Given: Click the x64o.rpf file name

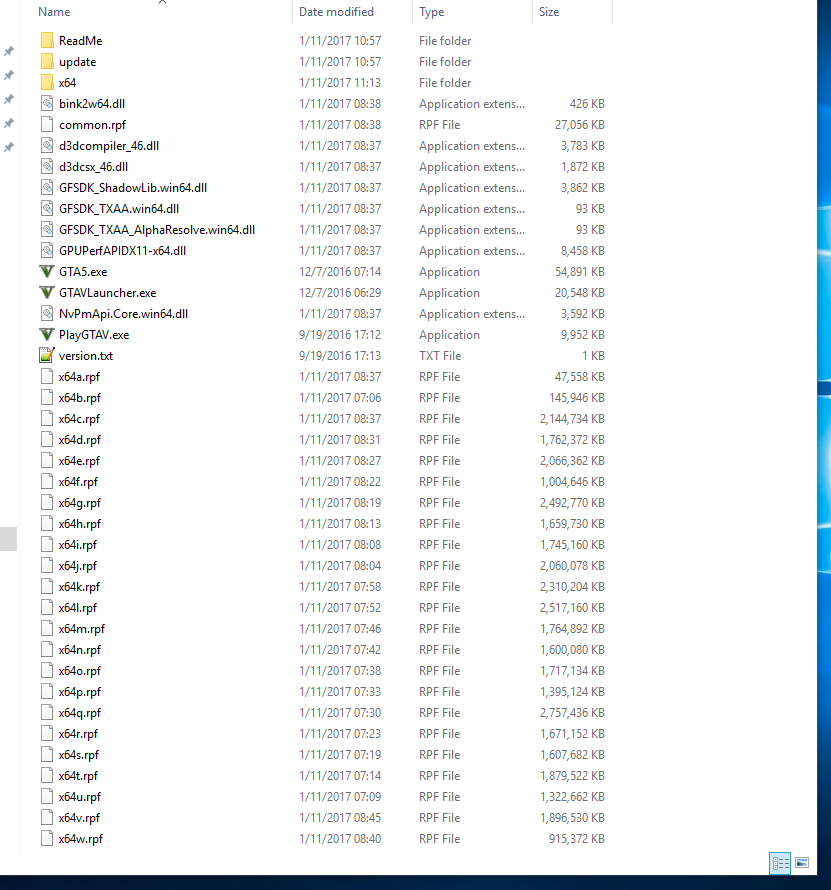Looking at the screenshot, I should tap(79, 671).
